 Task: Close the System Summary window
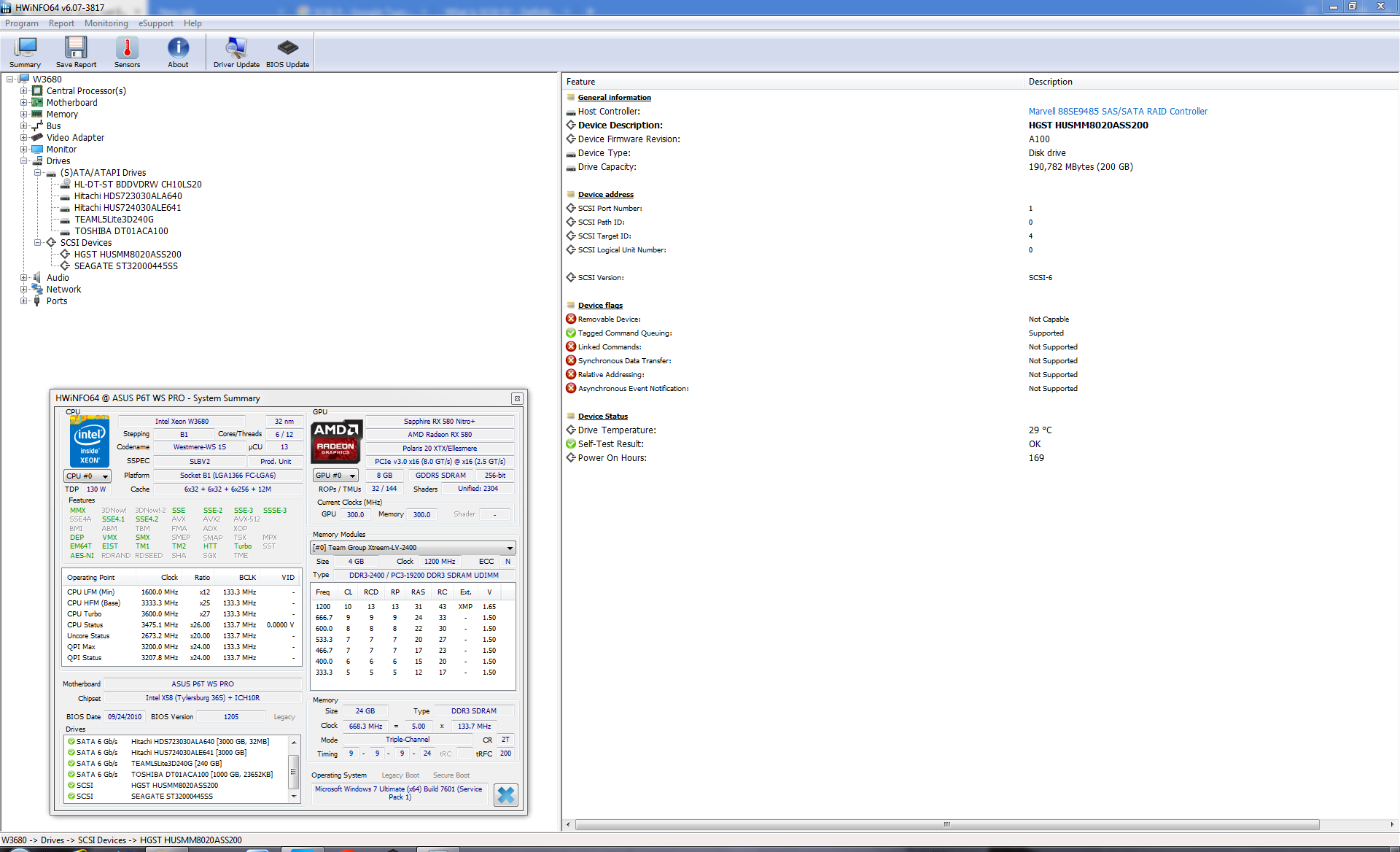(517, 398)
